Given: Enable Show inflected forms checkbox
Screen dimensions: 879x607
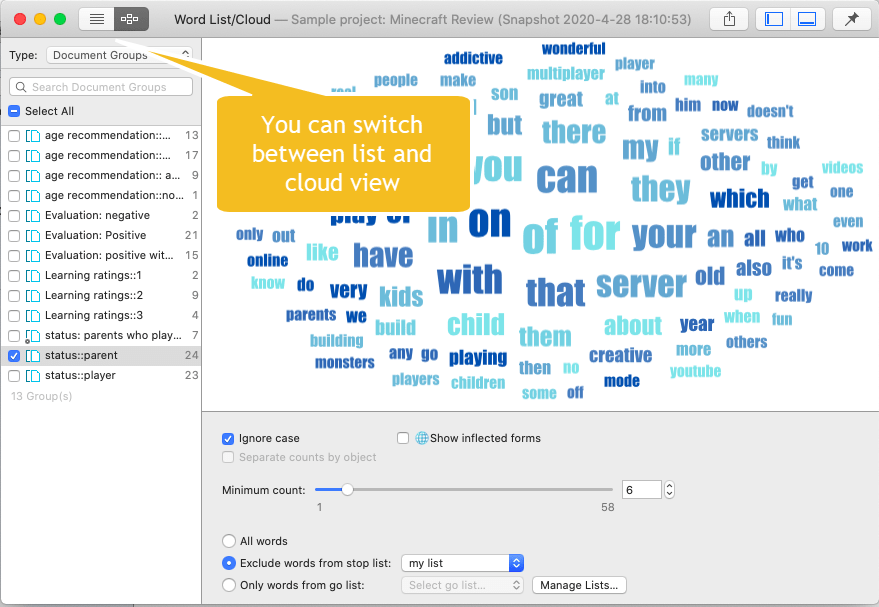Looking at the screenshot, I should (x=403, y=438).
